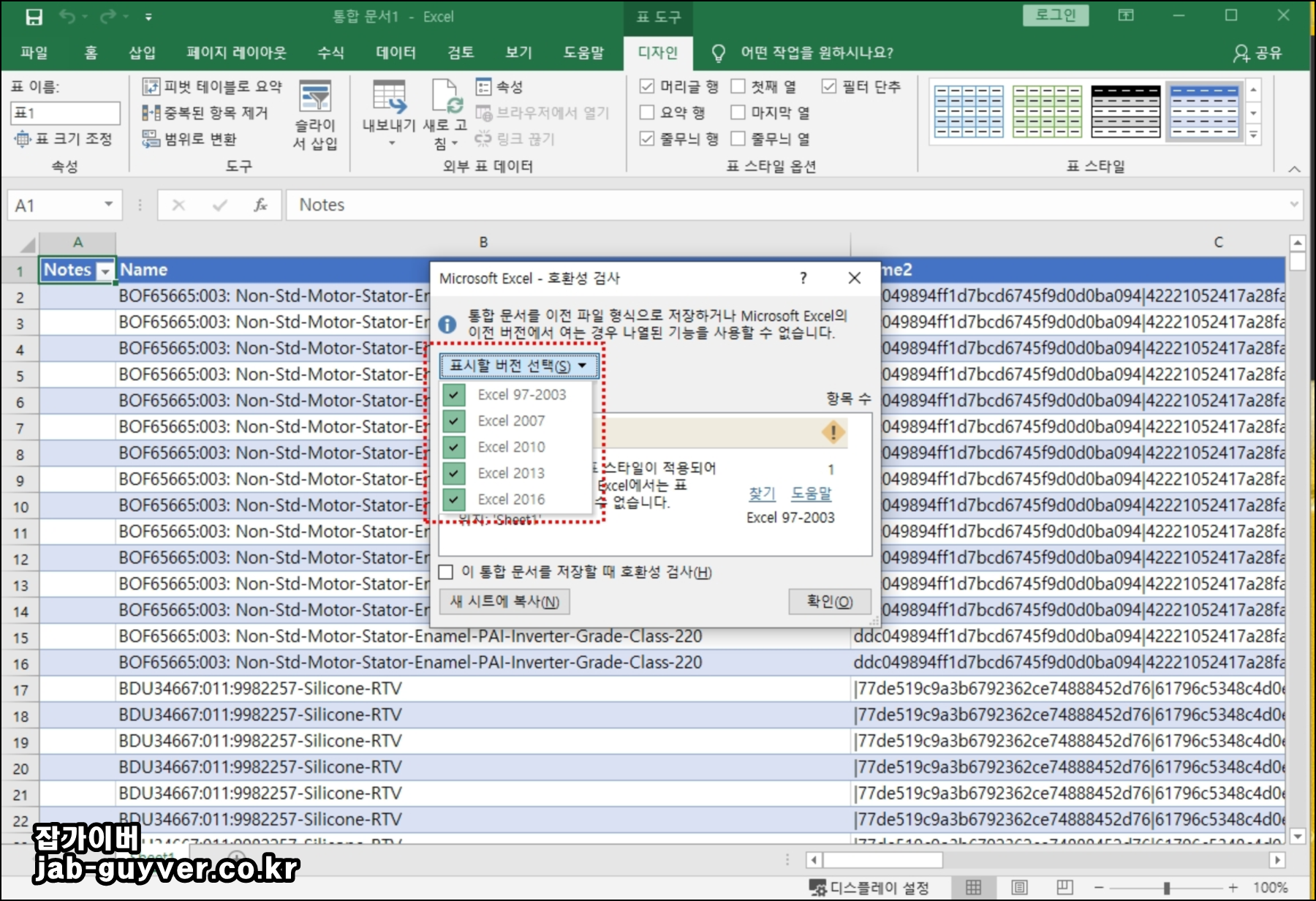1316x901 pixels.
Task: Select the green table style swatch
Action: tap(1047, 112)
